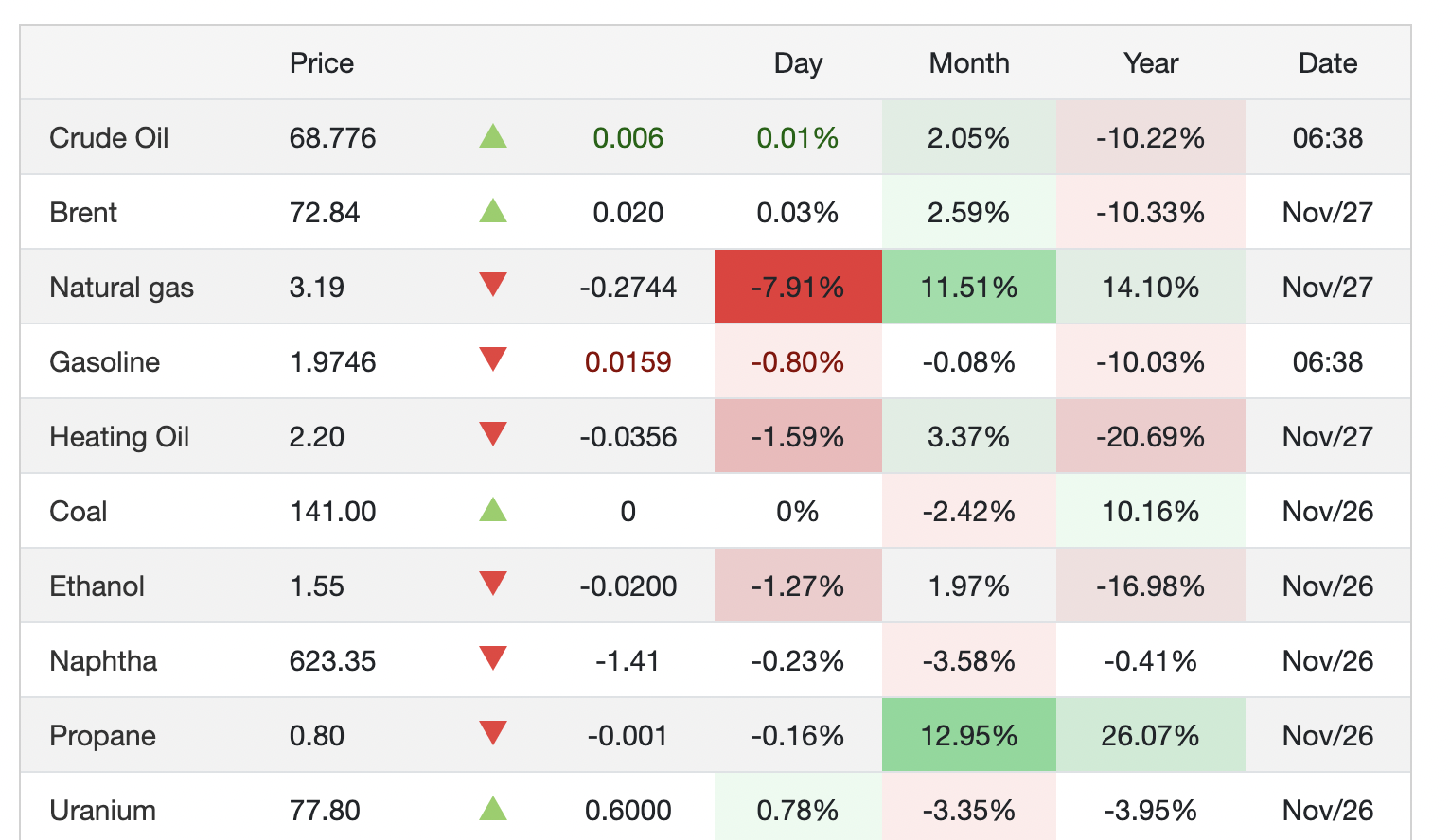
Task: Click the 26.07% Year cell
Action: point(1151,735)
